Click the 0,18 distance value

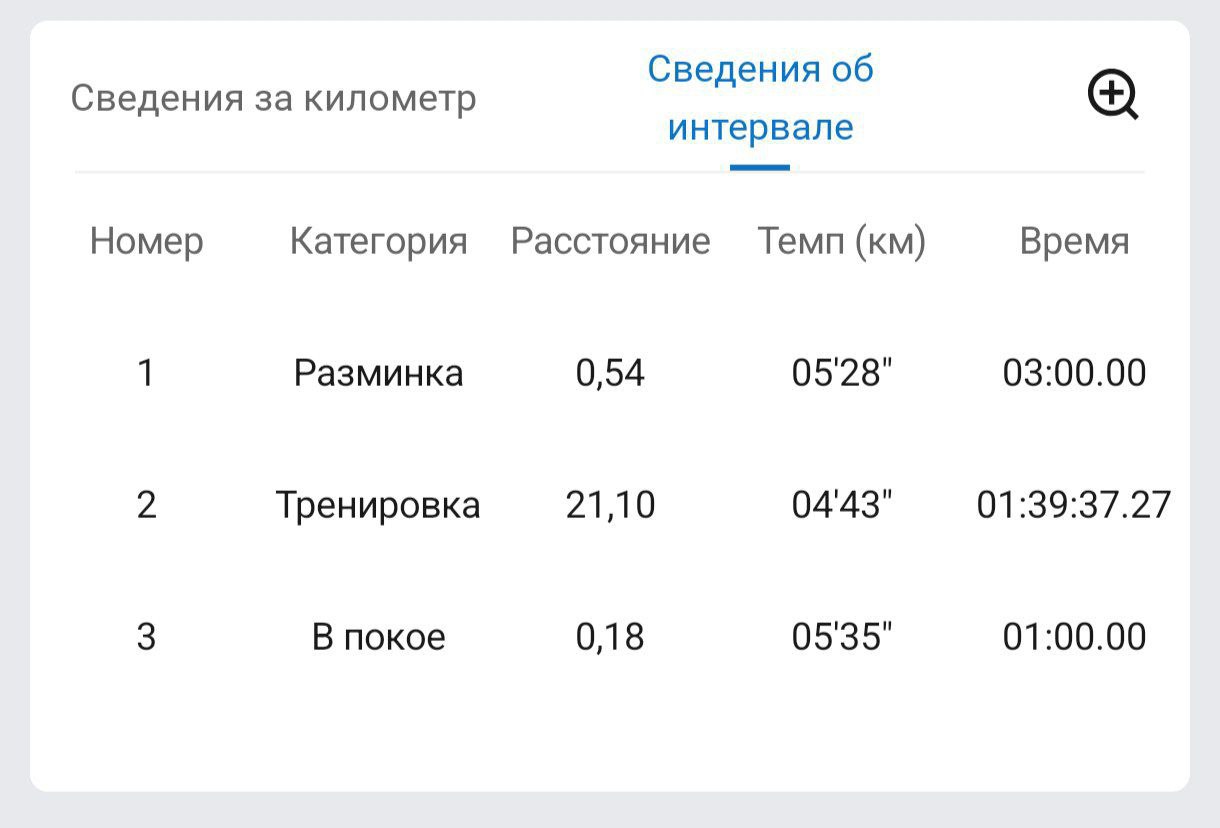click(x=610, y=637)
